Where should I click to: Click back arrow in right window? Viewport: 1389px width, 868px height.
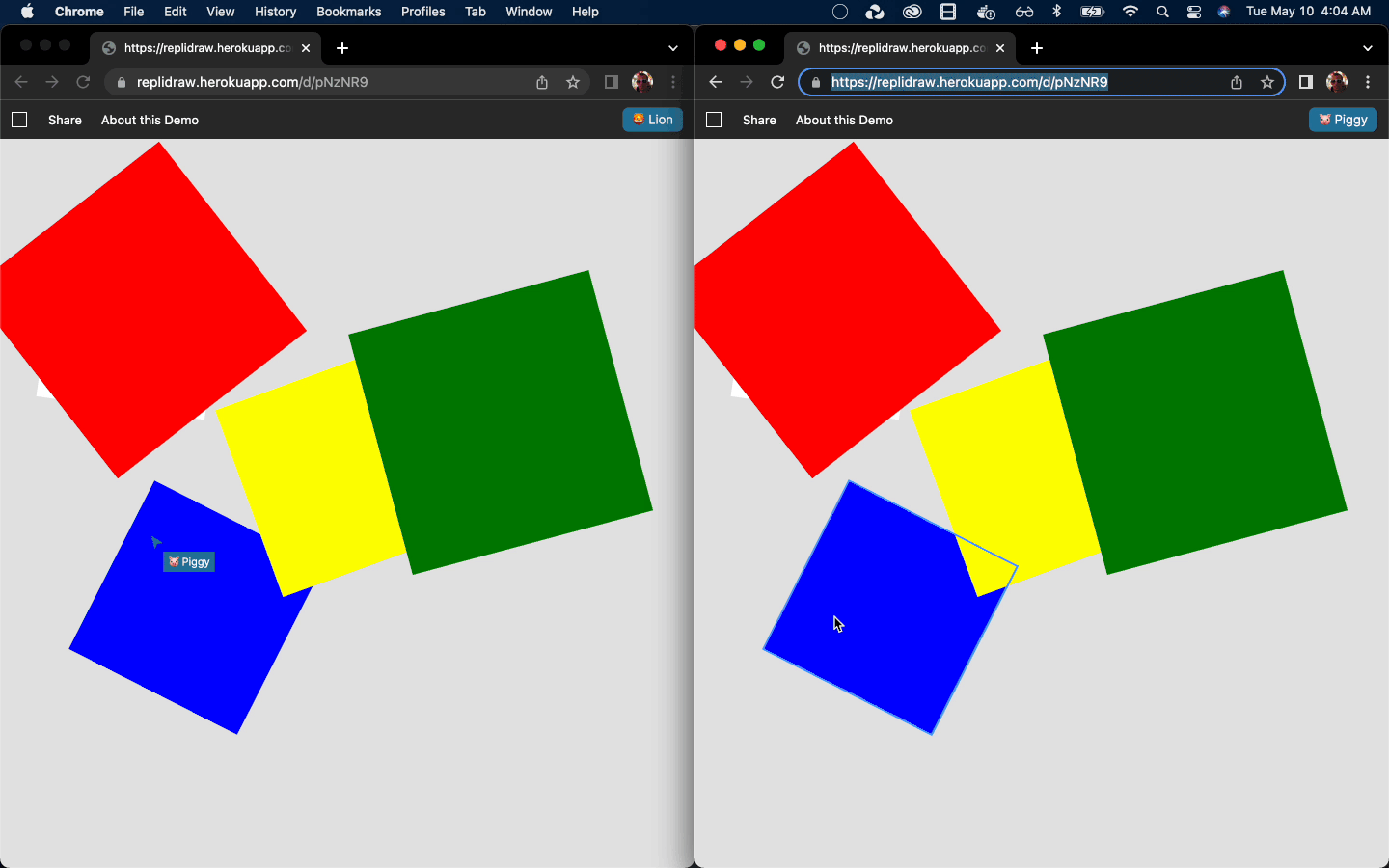[716, 82]
